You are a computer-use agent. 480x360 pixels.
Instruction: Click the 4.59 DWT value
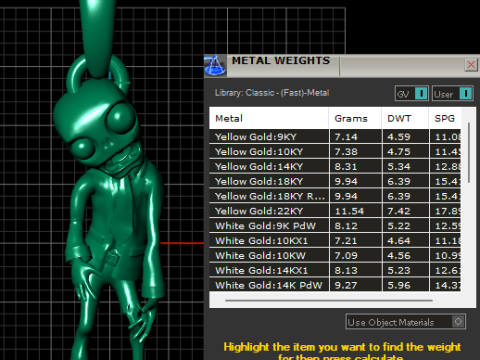click(399, 137)
